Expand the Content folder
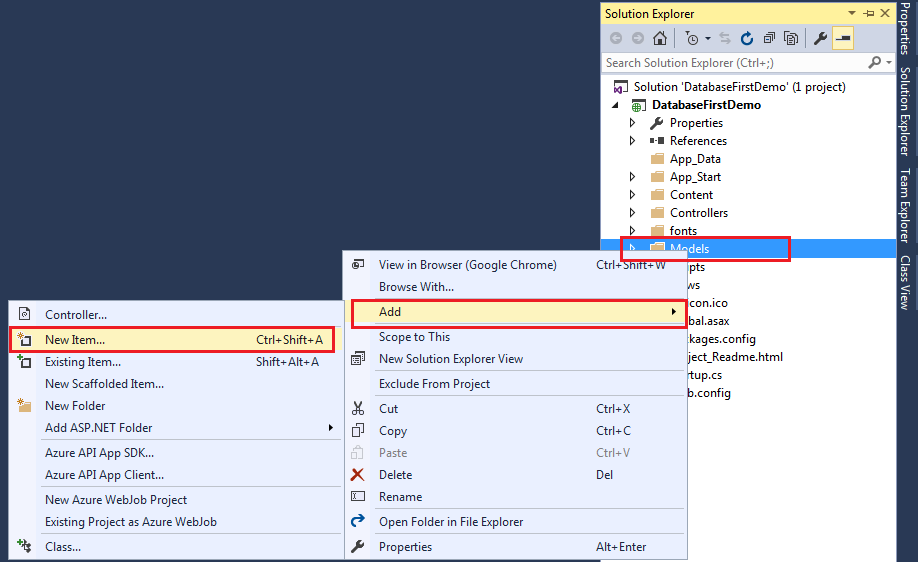Image resolution: width=918 pixels, height=562 pixels. [x=632, y=194]
